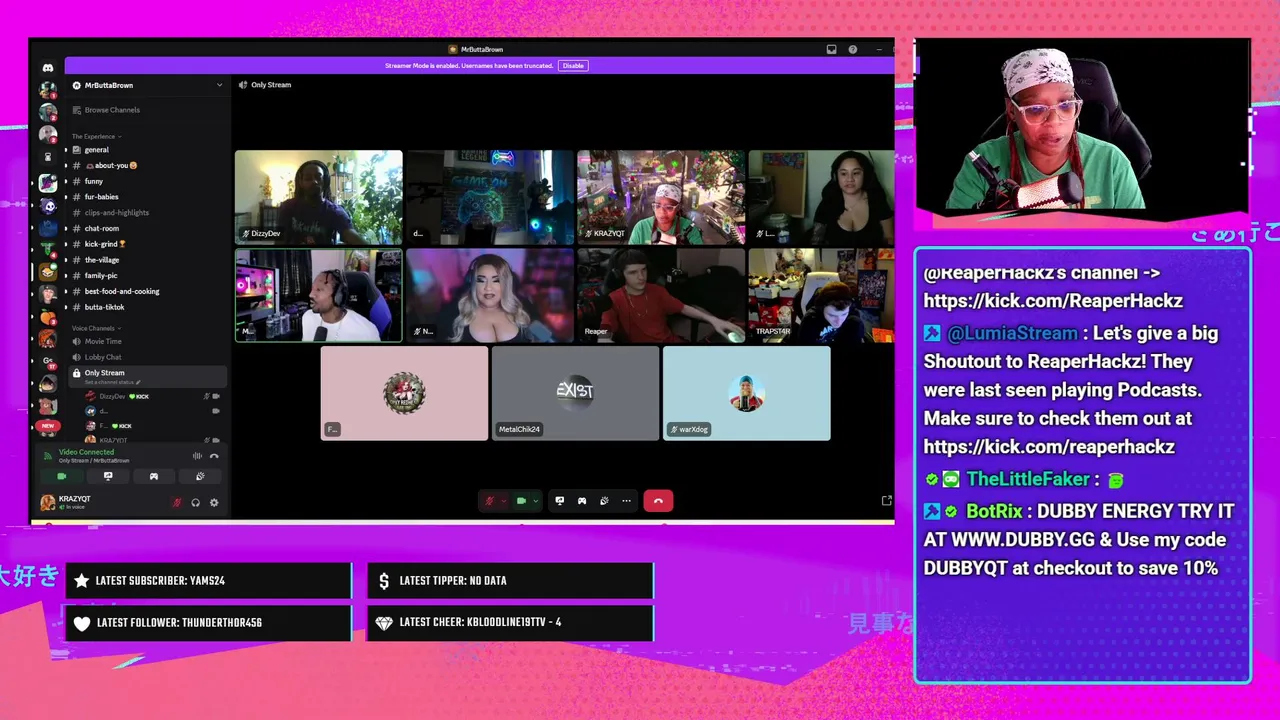Select the warXdog participant tile
Screen dimensions: 1280x720
(x=746, y=393)
